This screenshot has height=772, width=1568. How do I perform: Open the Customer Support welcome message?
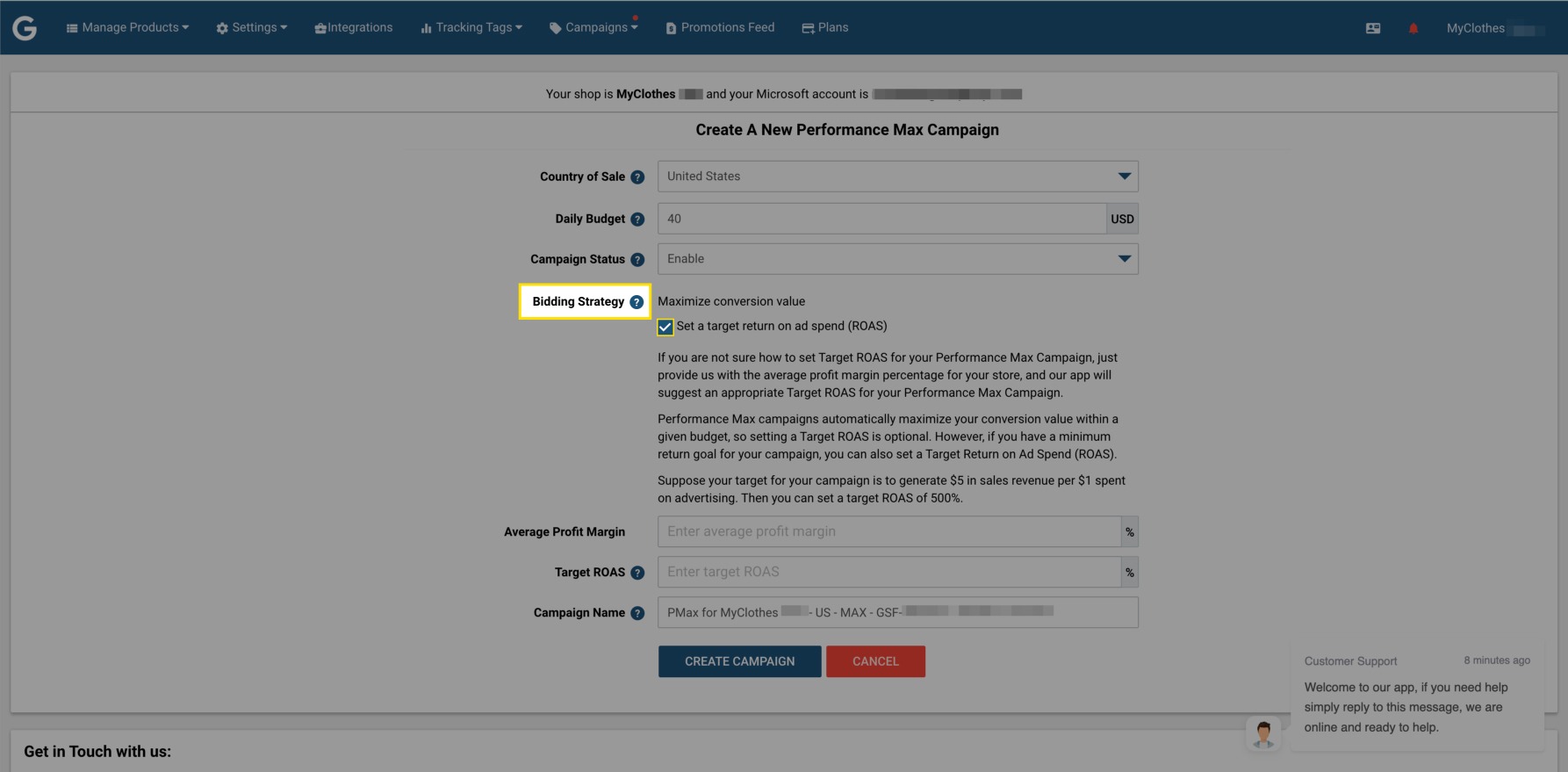click(x=1417, y=698)
